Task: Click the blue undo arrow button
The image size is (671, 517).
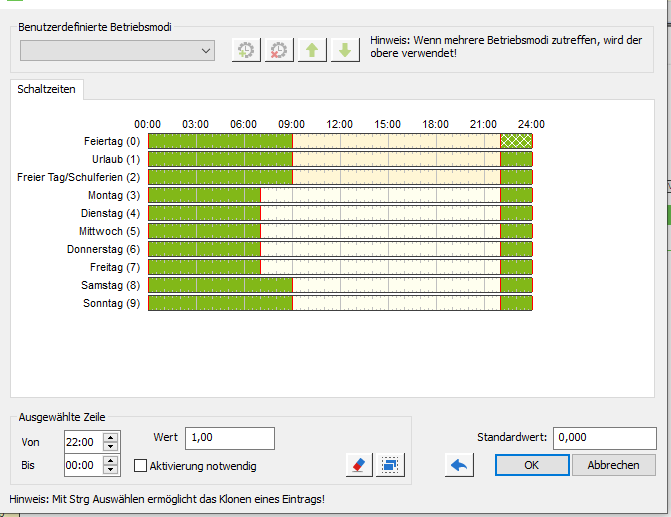Action: [459, 465]
